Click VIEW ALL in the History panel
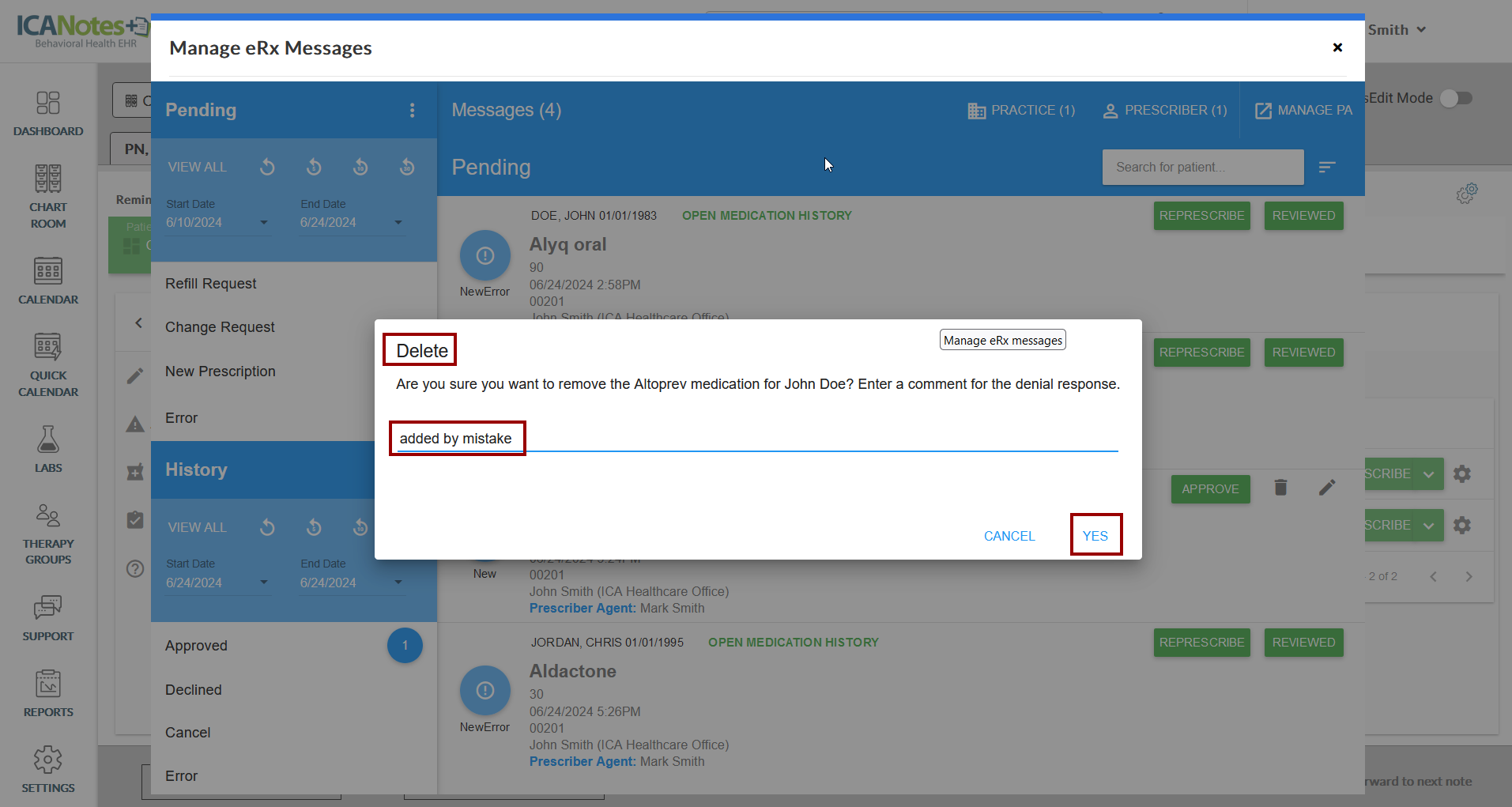Image resolution: width=1512 pixels, height=807 pixels. pos(198,527)
